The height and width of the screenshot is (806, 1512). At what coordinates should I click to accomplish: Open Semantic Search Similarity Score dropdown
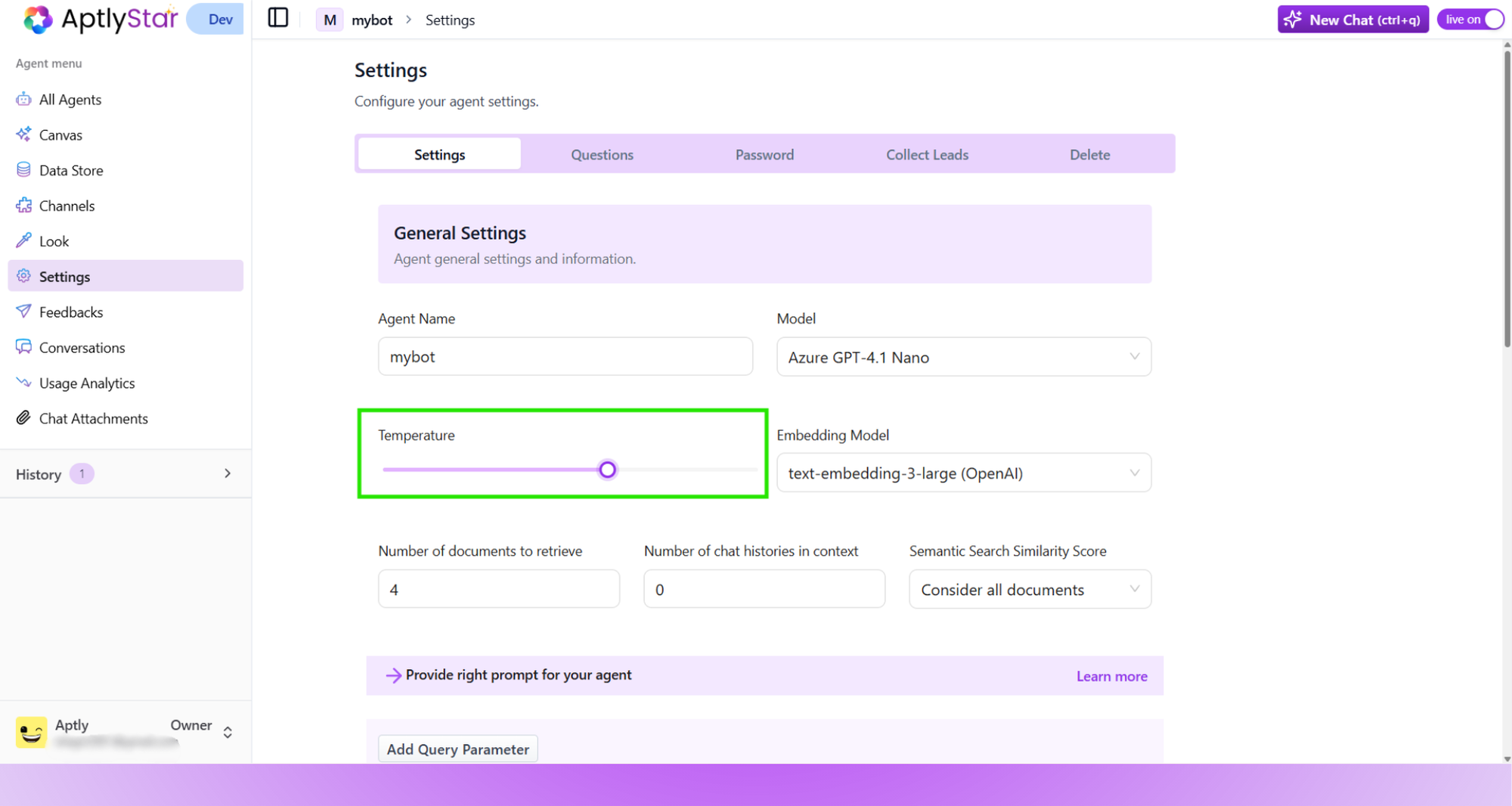click(1030, 590)
